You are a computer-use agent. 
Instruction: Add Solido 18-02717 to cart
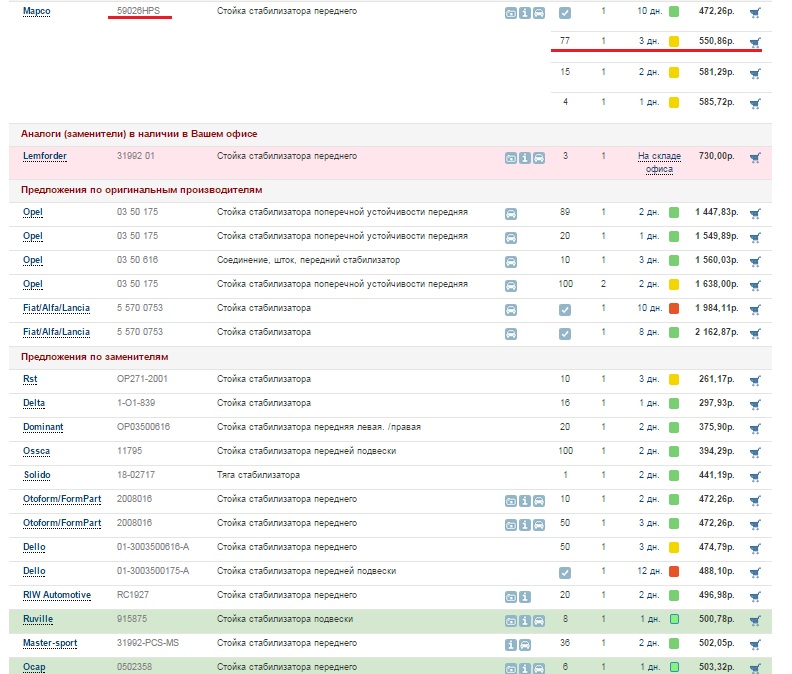[755, 476]
